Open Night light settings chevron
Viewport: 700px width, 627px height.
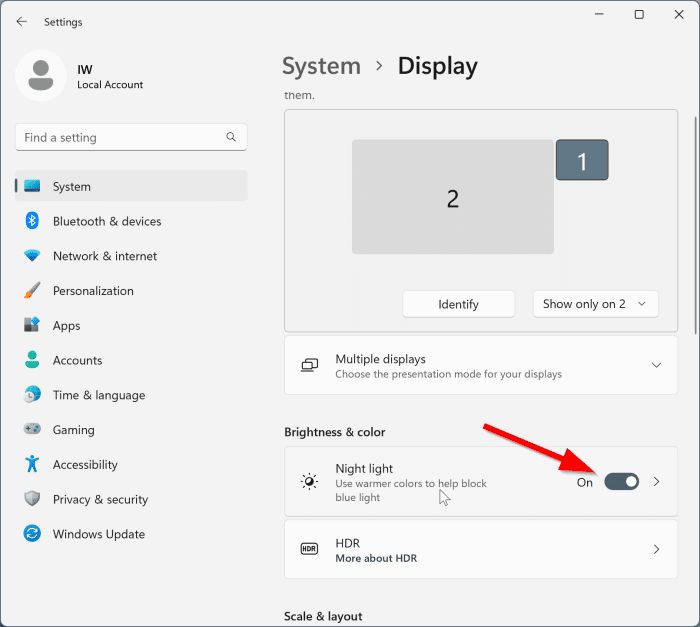coord(656,482)
